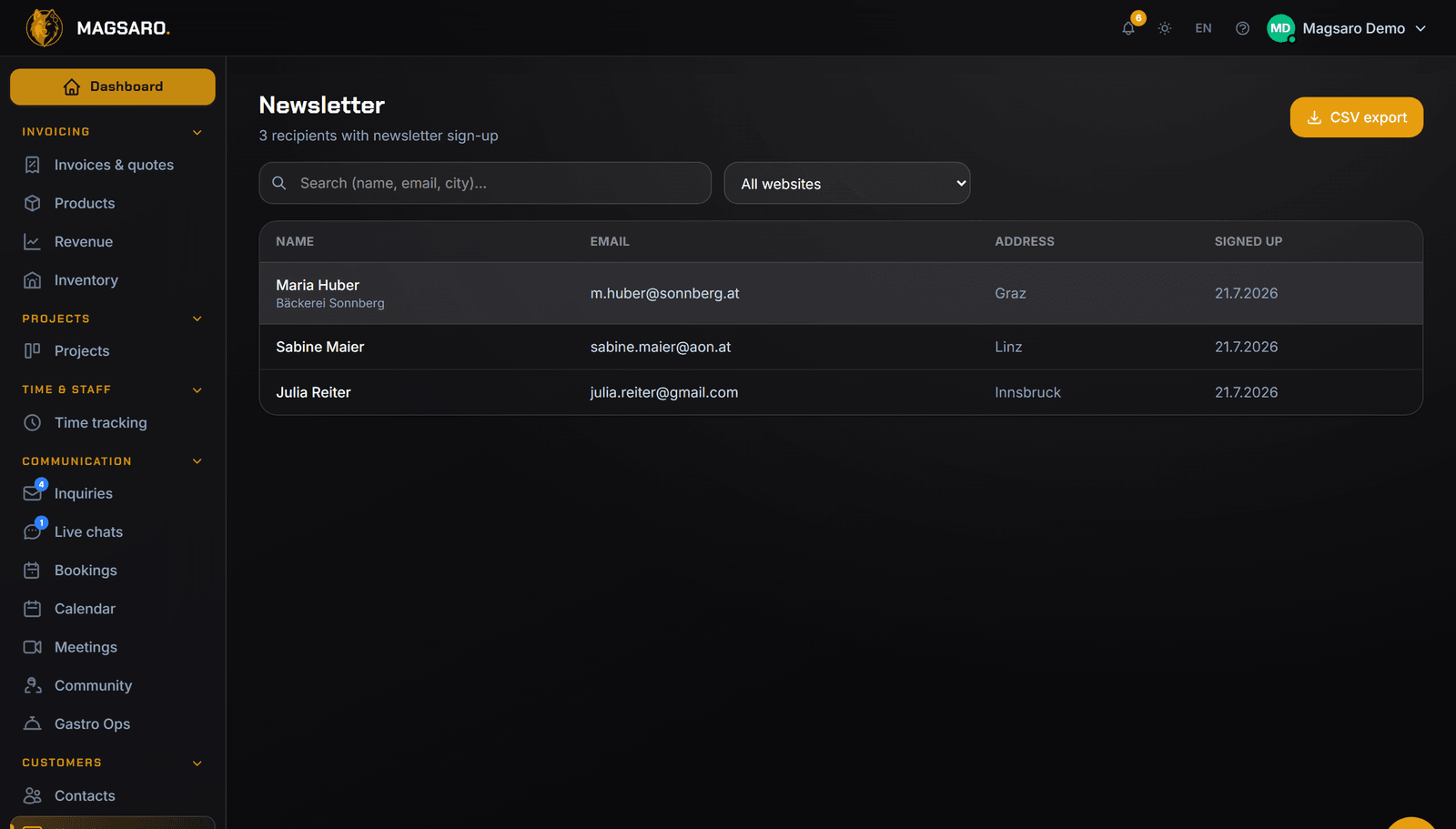1456x829 pixels.
Task: Go to the Dashboard
Action: pos(113,86)
